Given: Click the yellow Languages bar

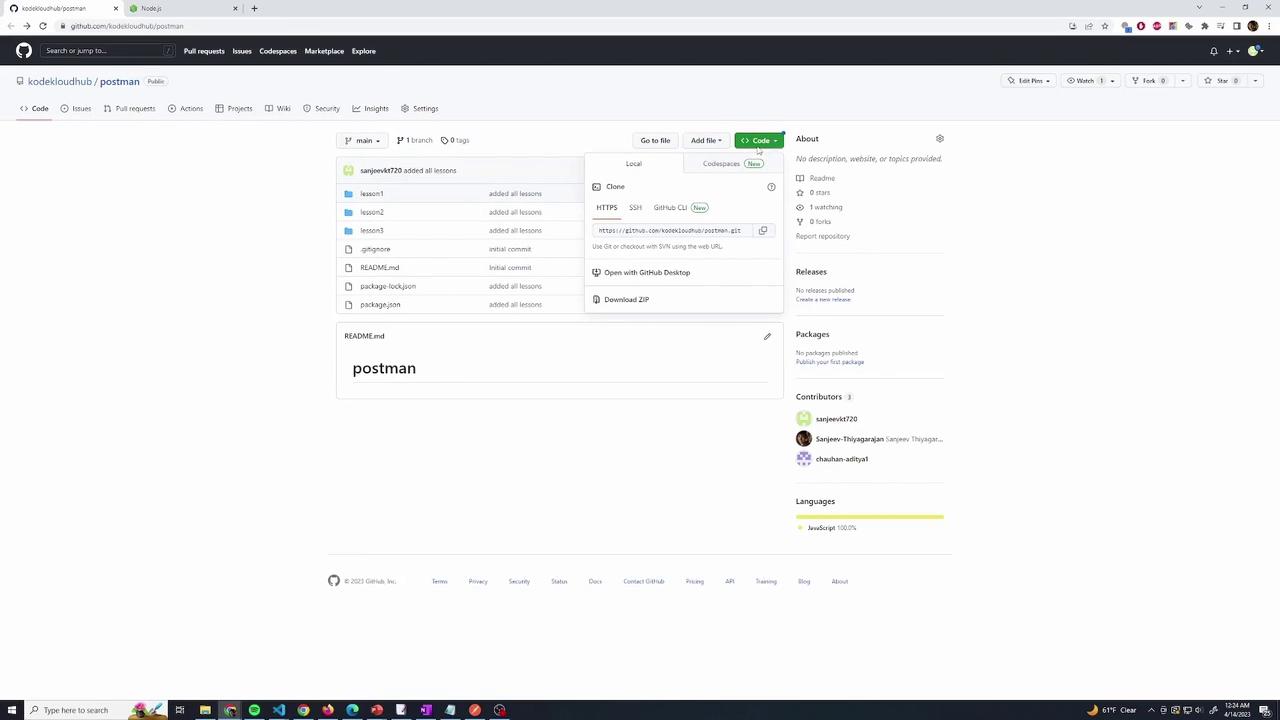Looking at the screenshot, I should [x=870, y=517].
